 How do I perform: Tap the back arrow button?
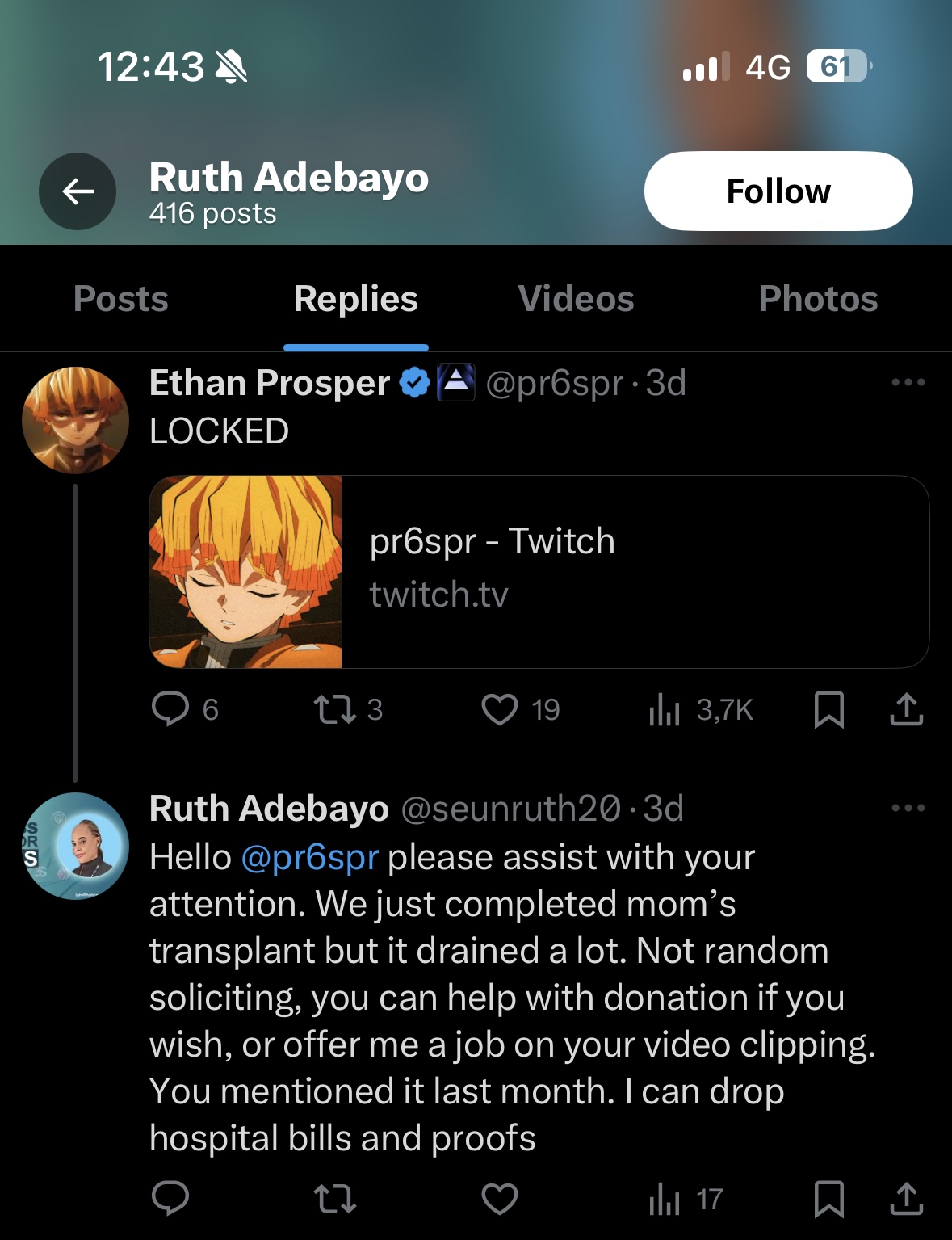(78, 191)
